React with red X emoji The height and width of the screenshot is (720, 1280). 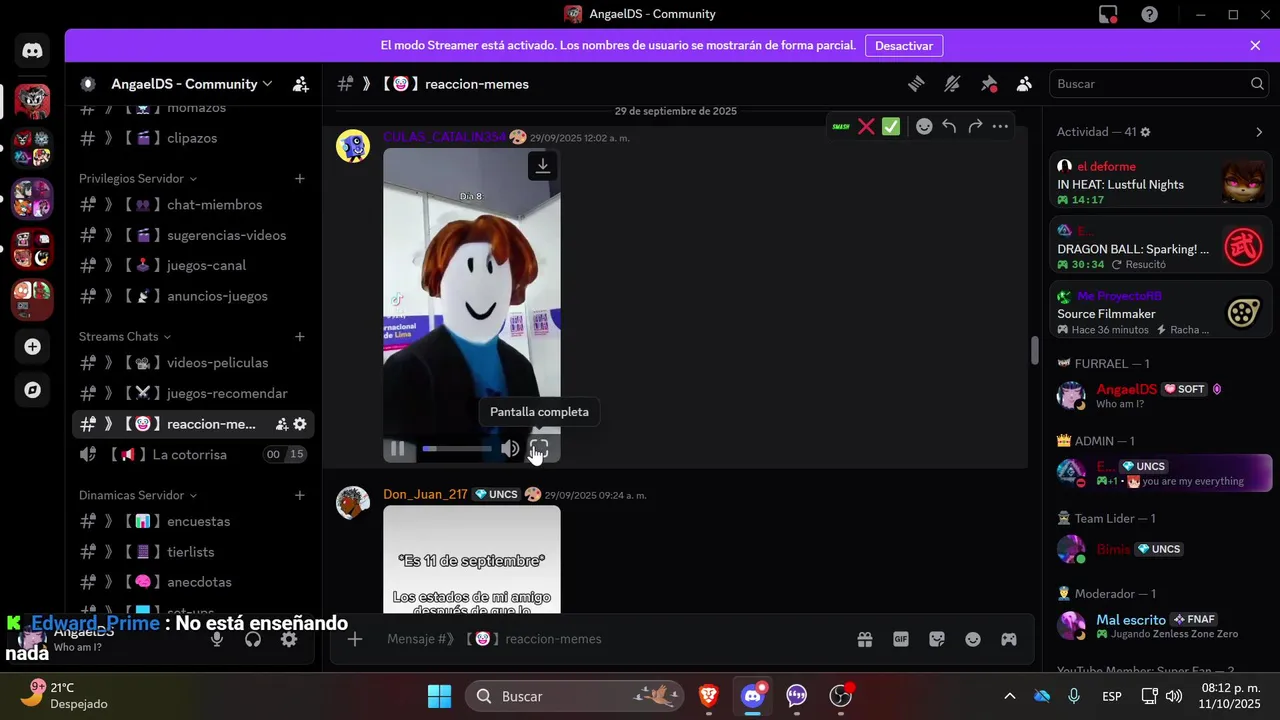click(x=866, y=126)
